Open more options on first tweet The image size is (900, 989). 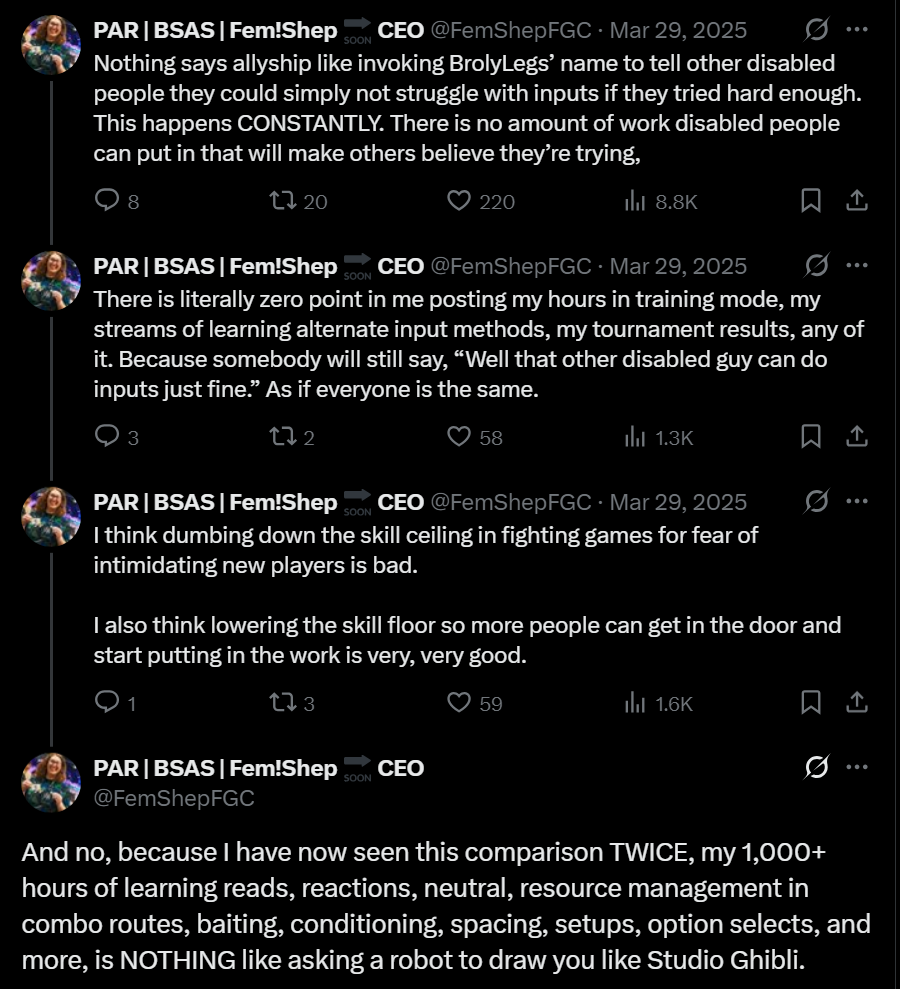click(x=856, y=29)
